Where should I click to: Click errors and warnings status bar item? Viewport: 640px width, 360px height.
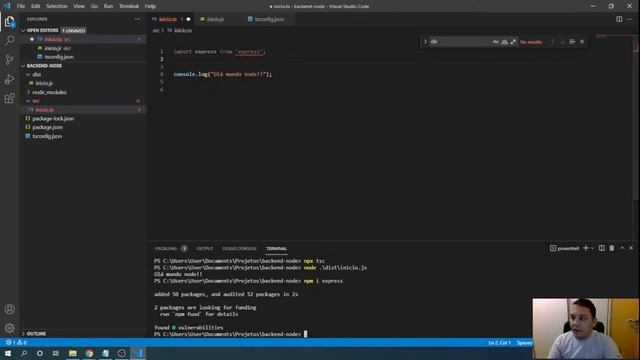point(16,342)
